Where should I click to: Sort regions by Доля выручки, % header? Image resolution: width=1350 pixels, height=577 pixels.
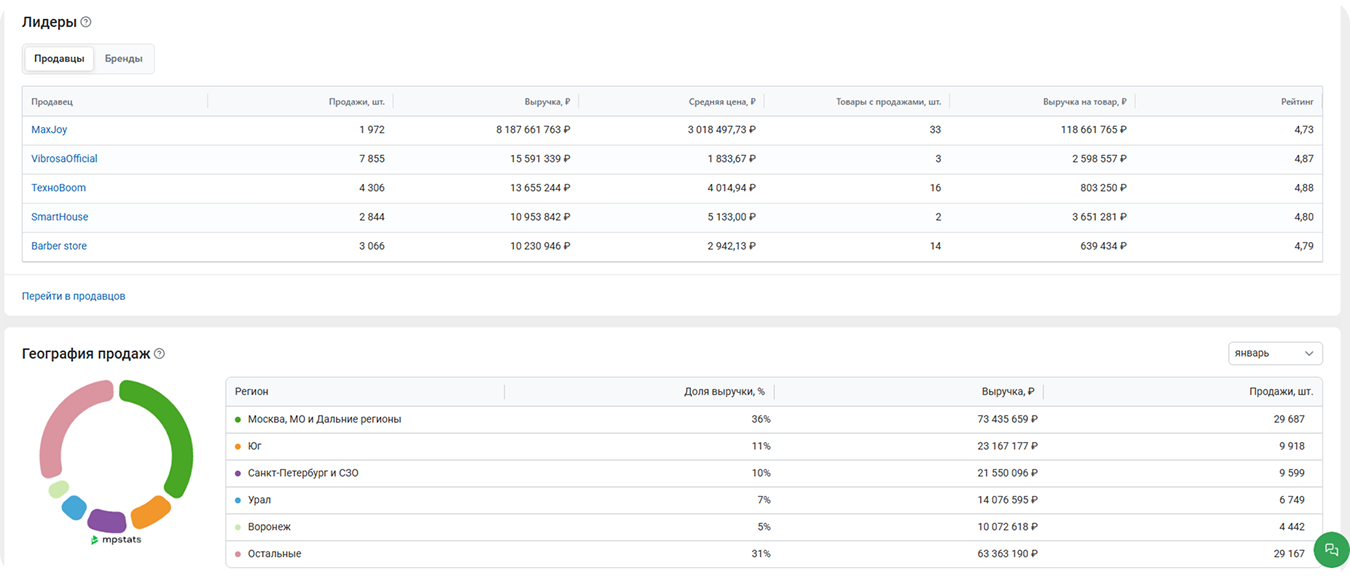click(724, 392)
